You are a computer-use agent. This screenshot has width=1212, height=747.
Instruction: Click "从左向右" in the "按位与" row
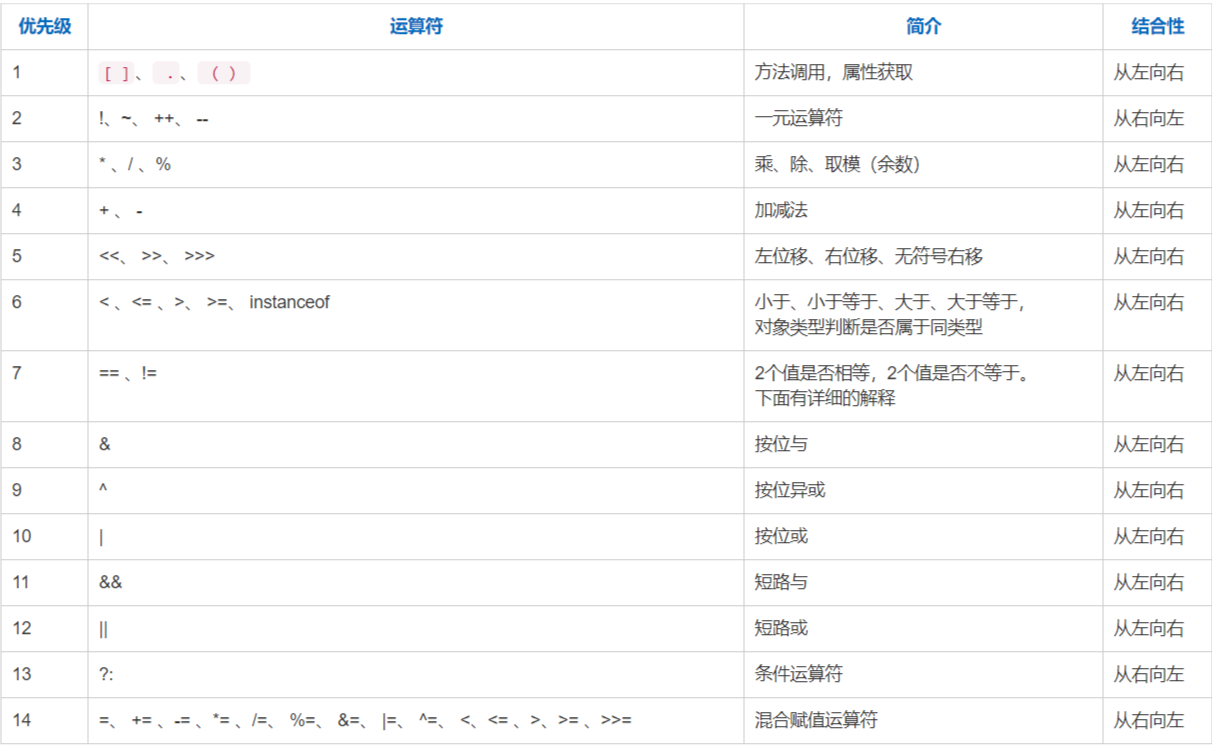[1149, 445]
